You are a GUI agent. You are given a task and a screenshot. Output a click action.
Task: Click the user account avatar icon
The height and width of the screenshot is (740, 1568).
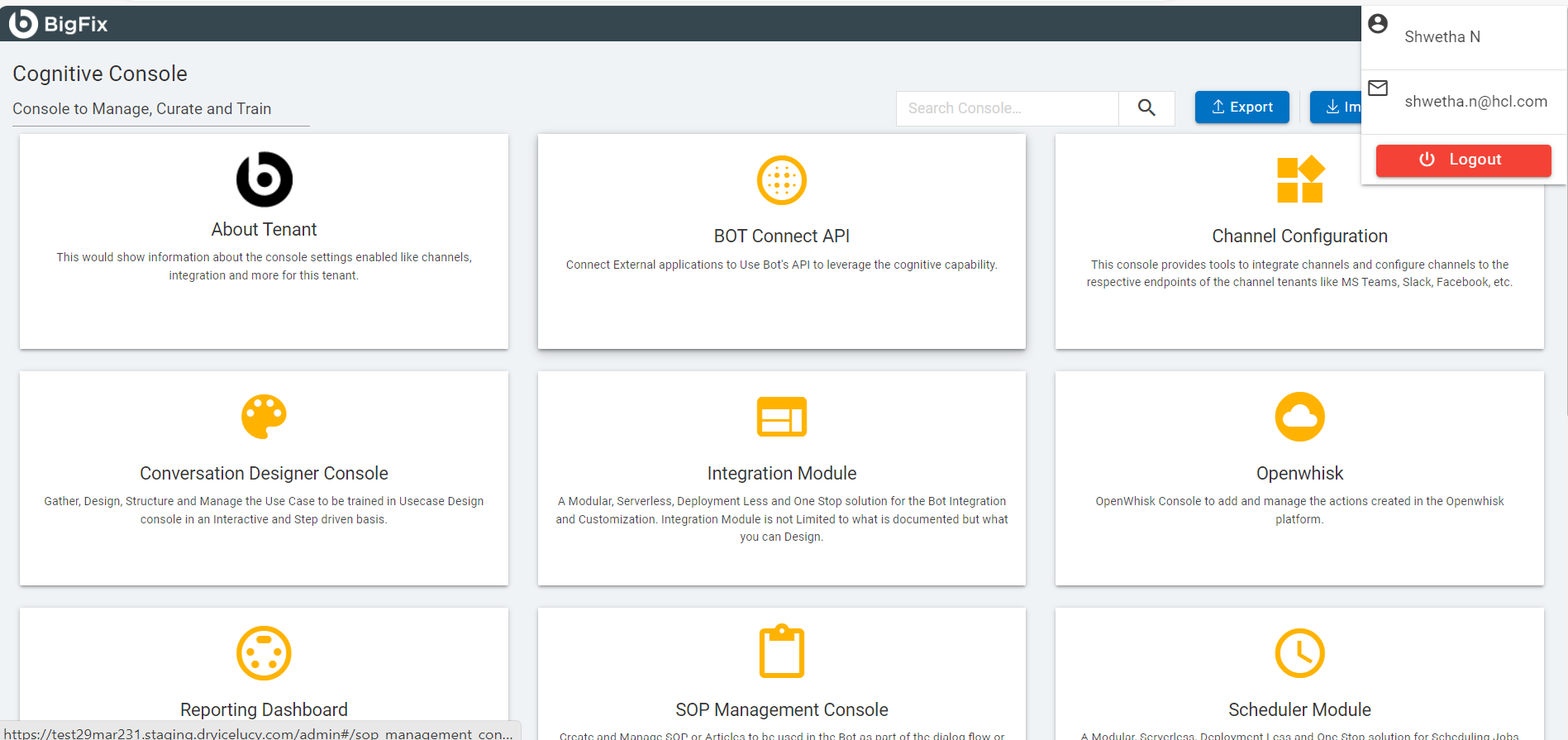coord(1378,24)
